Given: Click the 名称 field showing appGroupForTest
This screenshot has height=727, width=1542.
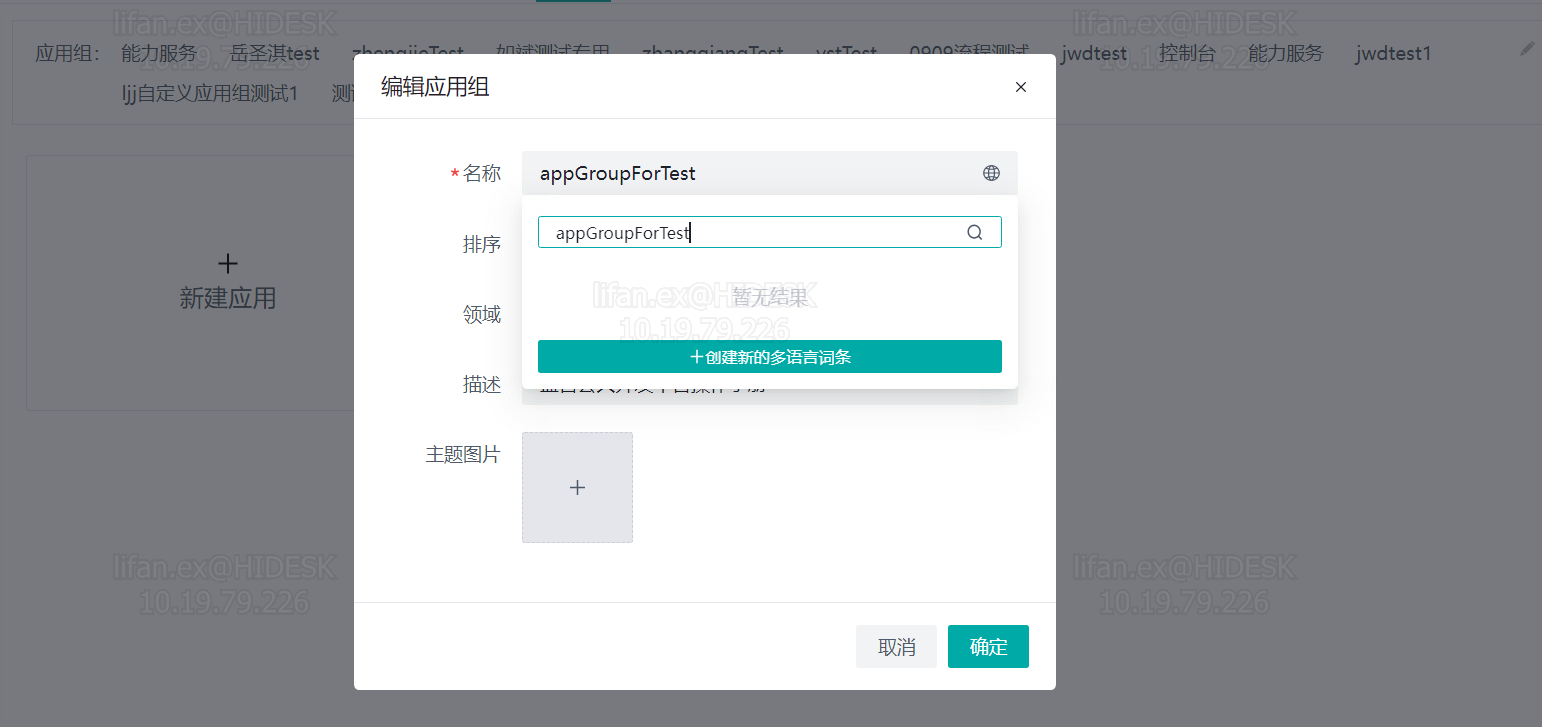Looking at the screenshot, I should click(x=770, y=173).
